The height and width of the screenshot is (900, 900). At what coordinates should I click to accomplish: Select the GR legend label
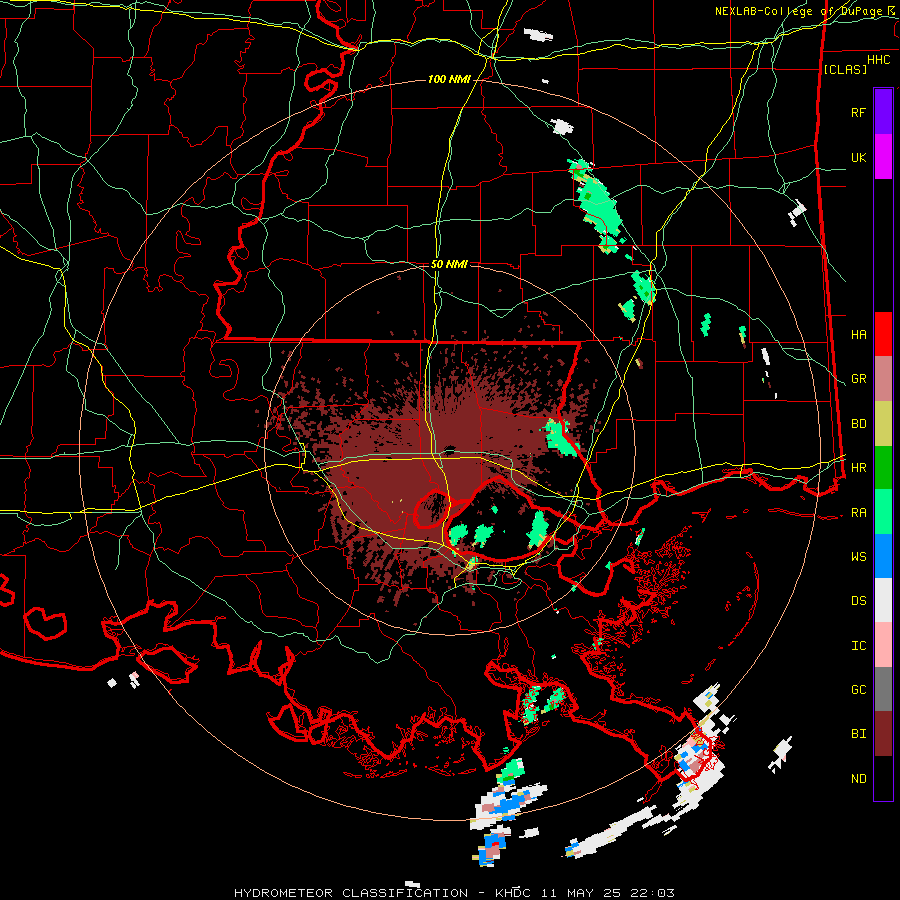[858, 379]
